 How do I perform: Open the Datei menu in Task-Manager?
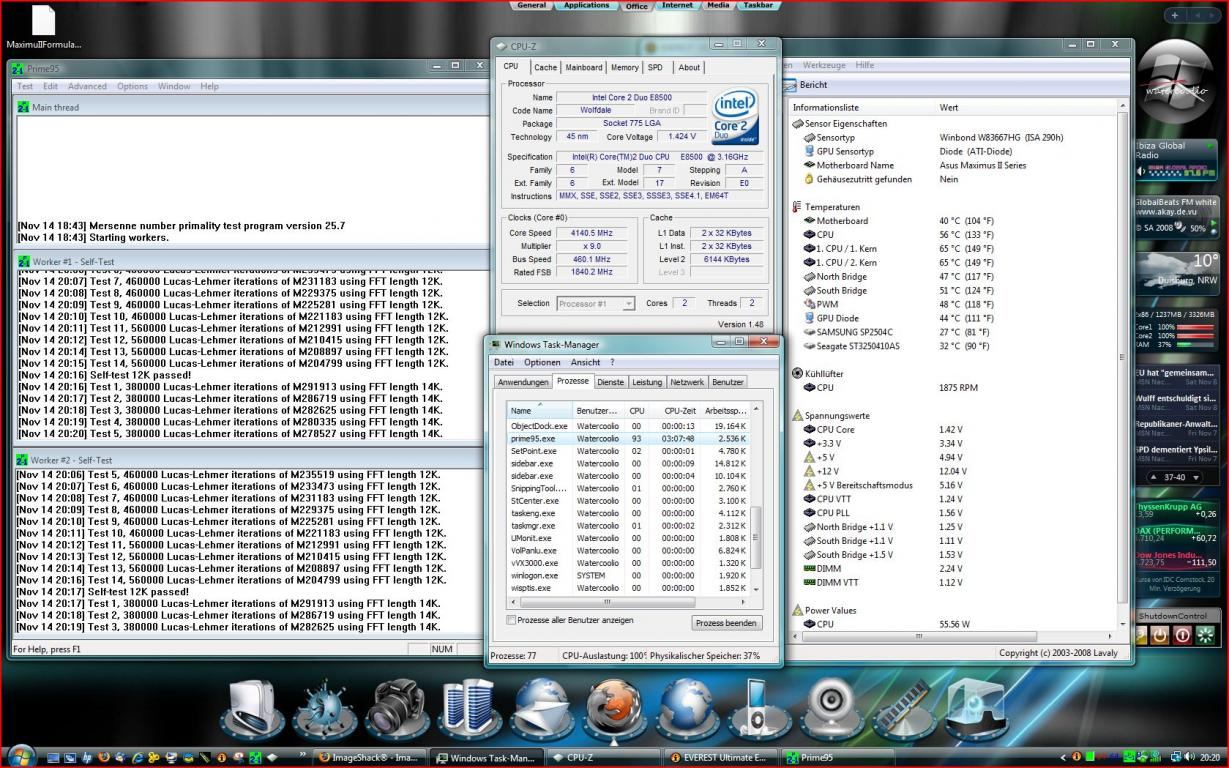coord(503,362)
